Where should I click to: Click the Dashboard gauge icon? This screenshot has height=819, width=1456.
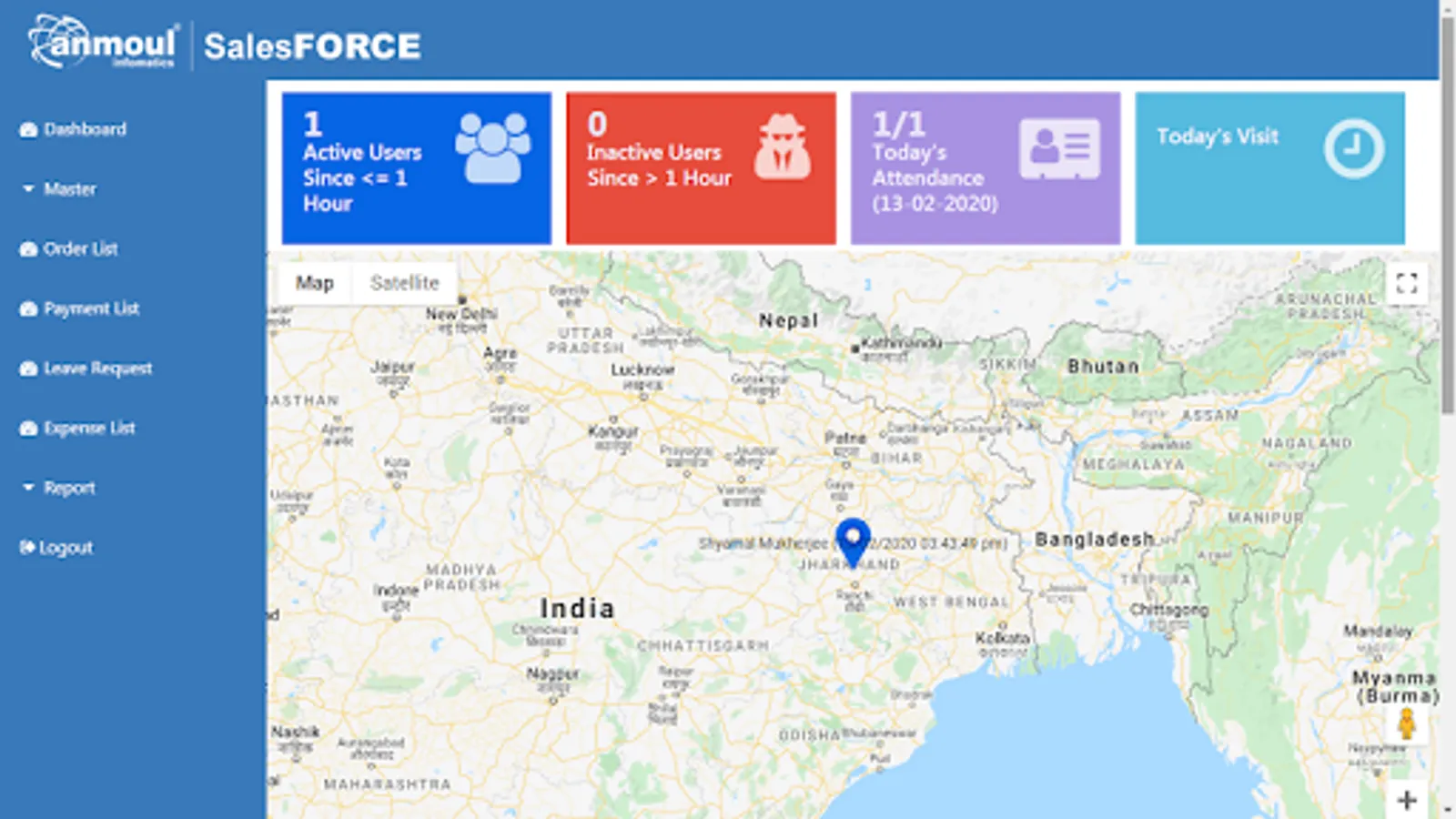click(x=28, y=130)
